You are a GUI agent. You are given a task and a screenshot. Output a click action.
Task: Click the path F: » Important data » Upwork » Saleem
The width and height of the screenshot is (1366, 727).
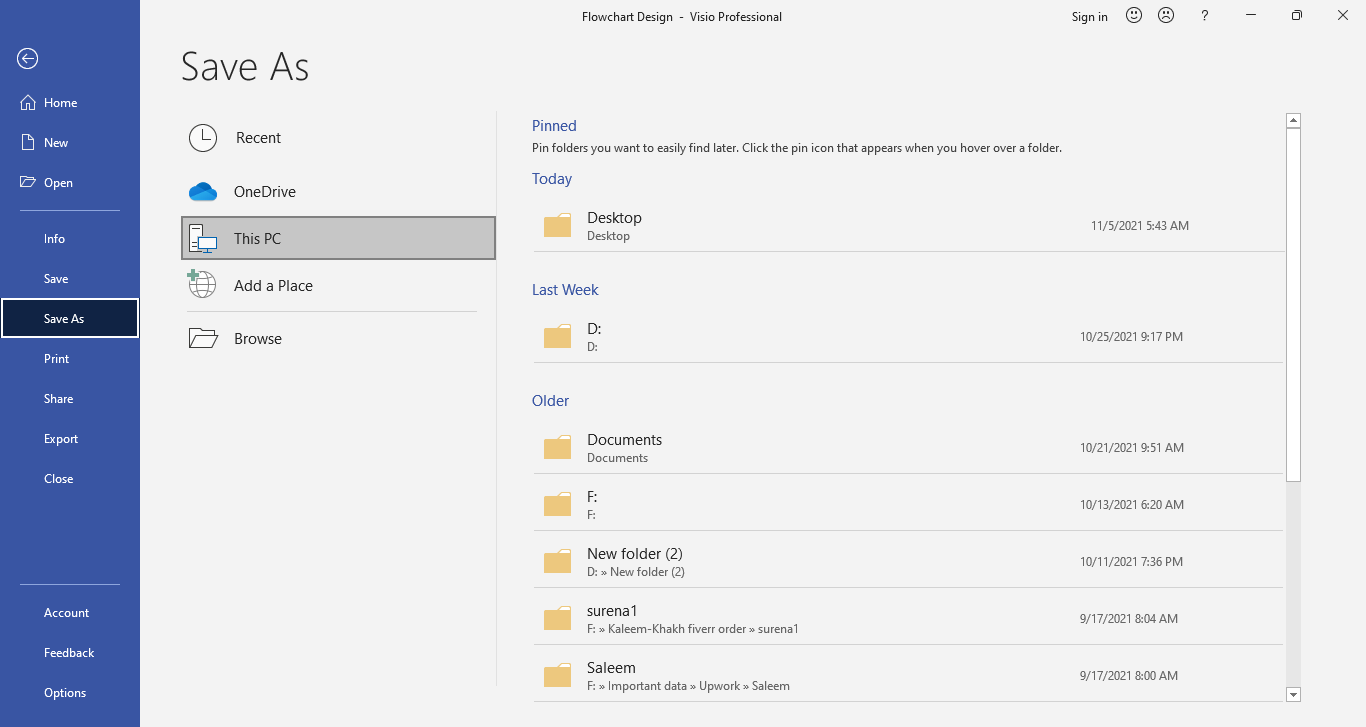click(x=688, y=686)
